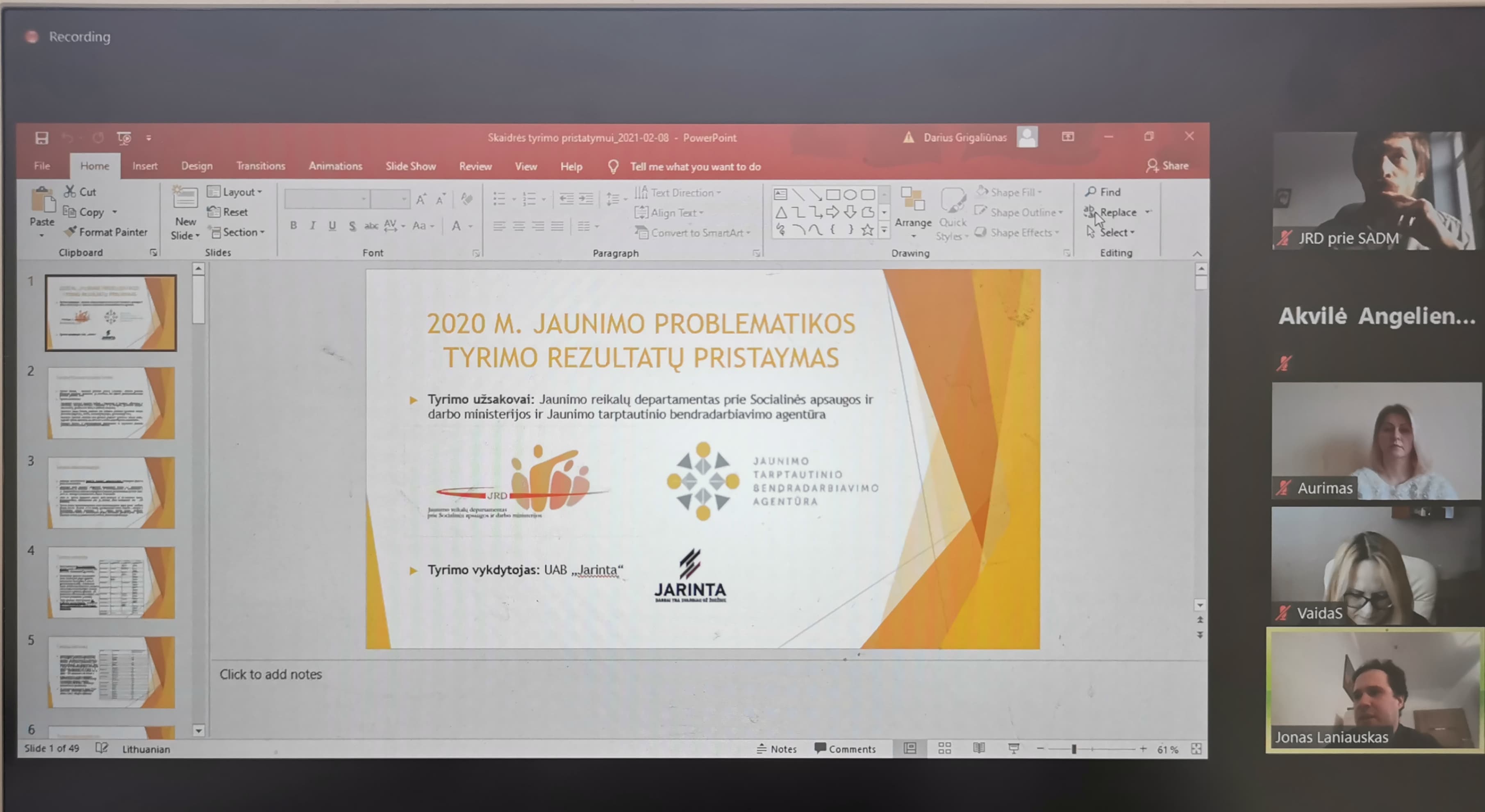Click Align Left paragraph icon
Viewport: 1485px width, 812px height.
(x=499, y=226)
